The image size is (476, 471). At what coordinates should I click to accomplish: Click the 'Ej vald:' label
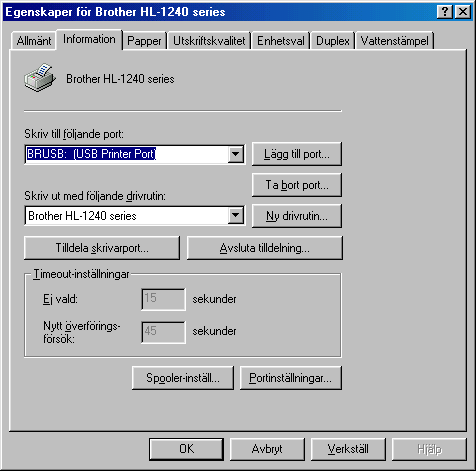tap(60, 299)
